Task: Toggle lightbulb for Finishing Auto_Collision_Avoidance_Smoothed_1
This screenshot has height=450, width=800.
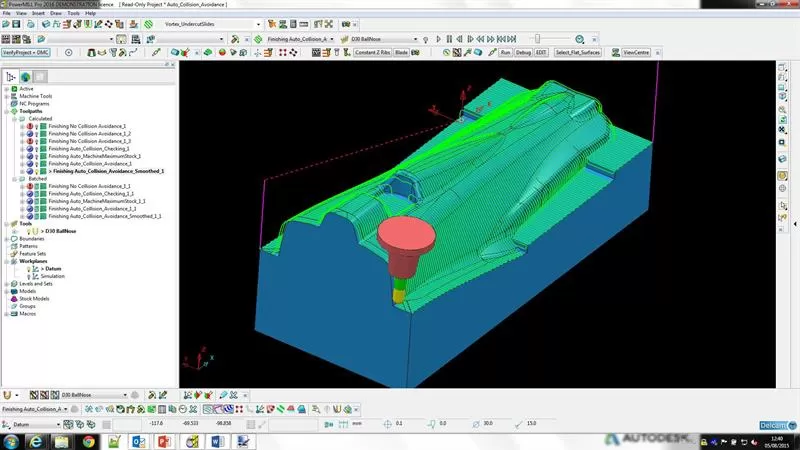Action: [x=37, y=171]
